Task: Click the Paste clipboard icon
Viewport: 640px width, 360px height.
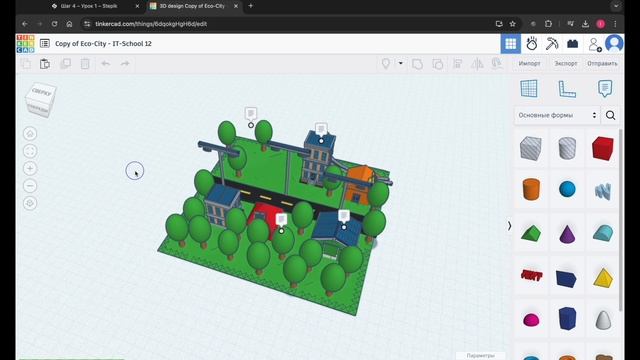Action: pos(45,64)
